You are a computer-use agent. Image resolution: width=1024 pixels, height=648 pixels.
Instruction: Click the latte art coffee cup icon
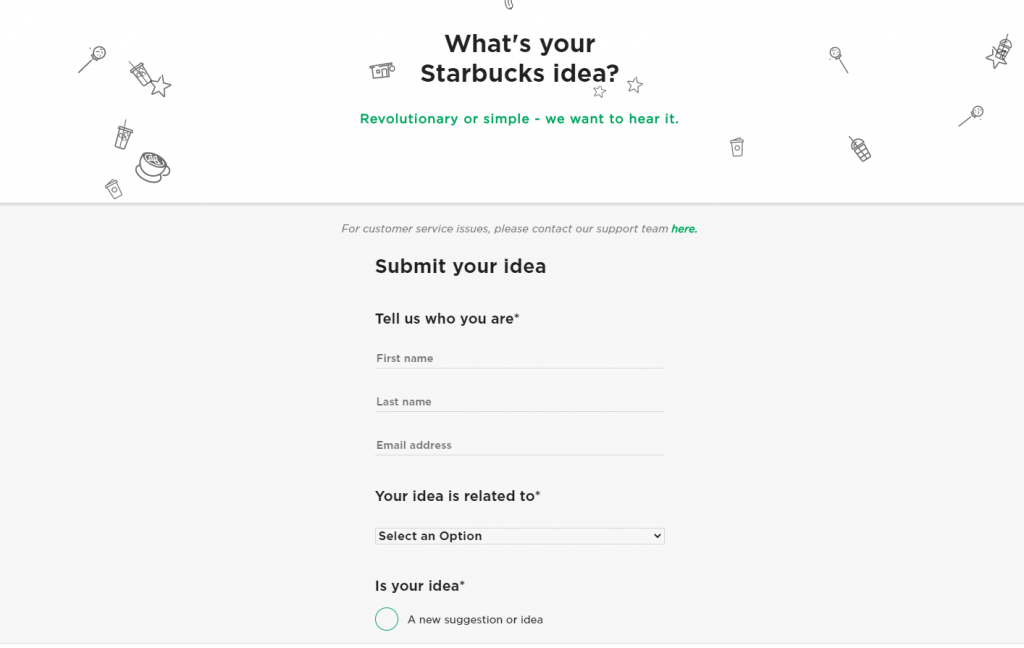click(x=152, y=166)
